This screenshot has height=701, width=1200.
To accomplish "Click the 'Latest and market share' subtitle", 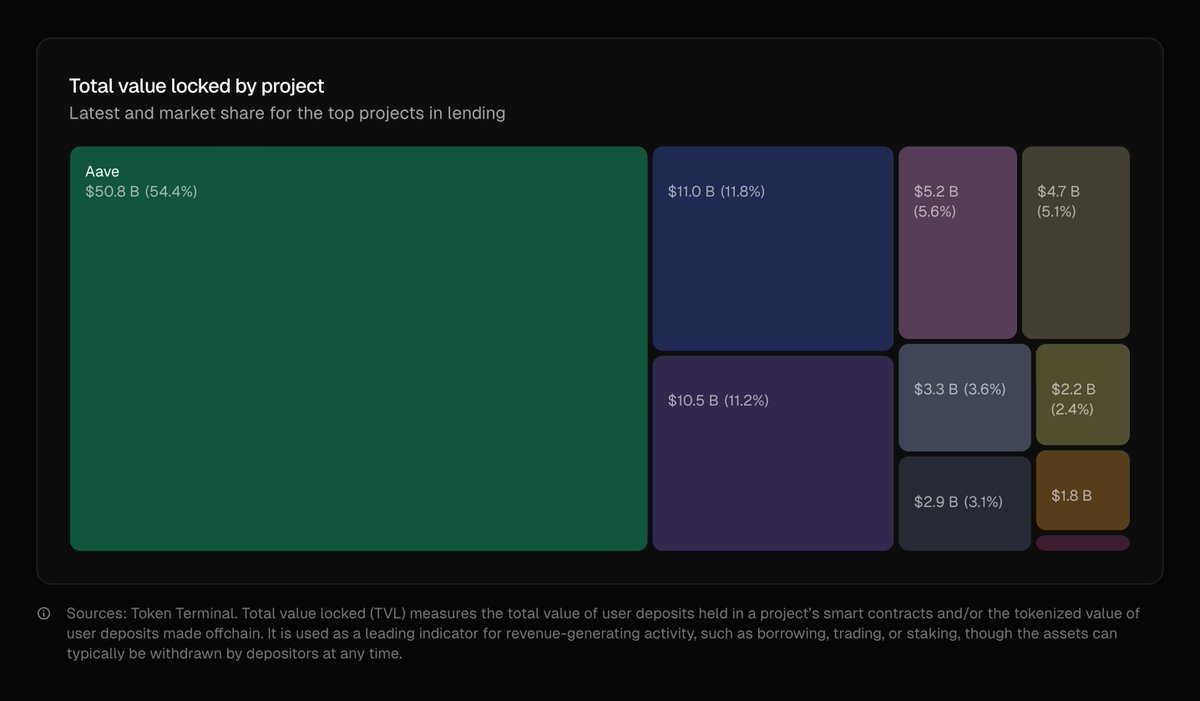I will 287,113.
